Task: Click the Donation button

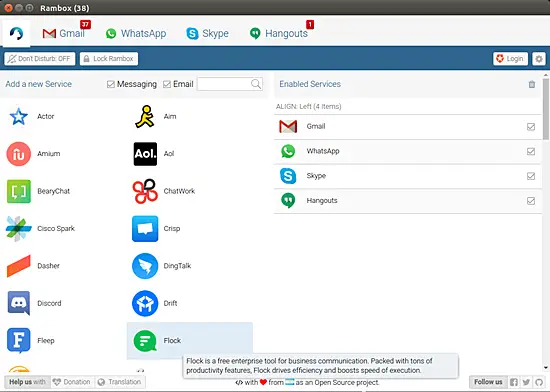Action: [73, 382]
